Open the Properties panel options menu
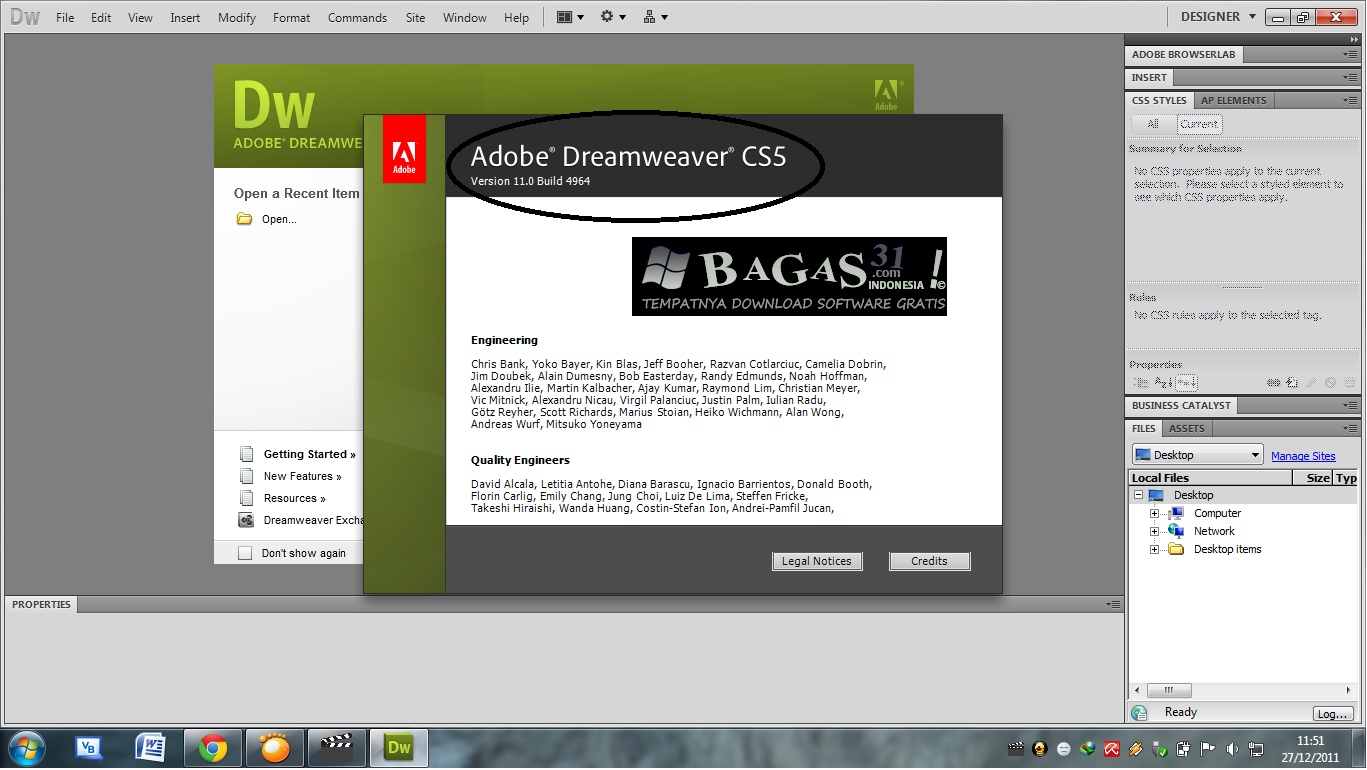The height and width of the screenshot is (770, 1367). pos(1114,604)
